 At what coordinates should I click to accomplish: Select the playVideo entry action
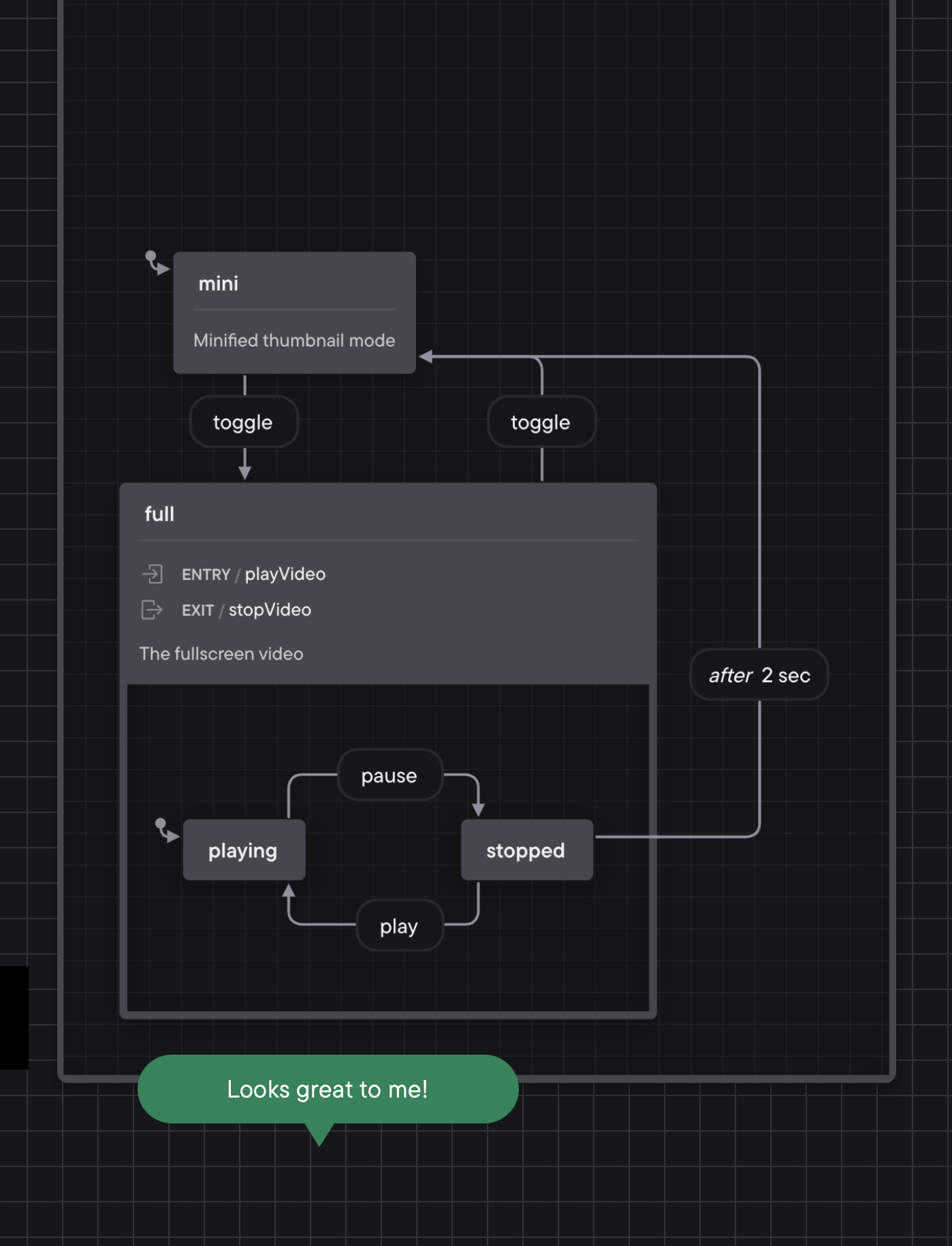(285, 574)
